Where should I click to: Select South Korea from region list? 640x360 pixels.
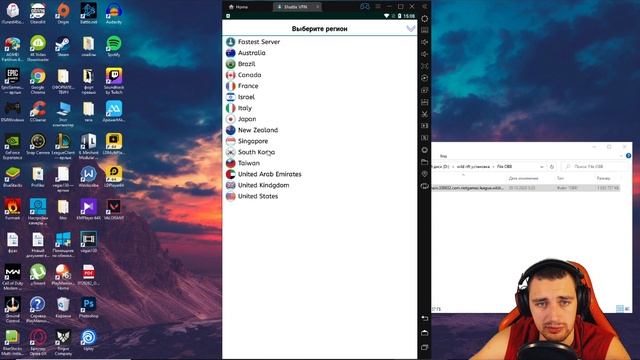click(x=320, y=152)
